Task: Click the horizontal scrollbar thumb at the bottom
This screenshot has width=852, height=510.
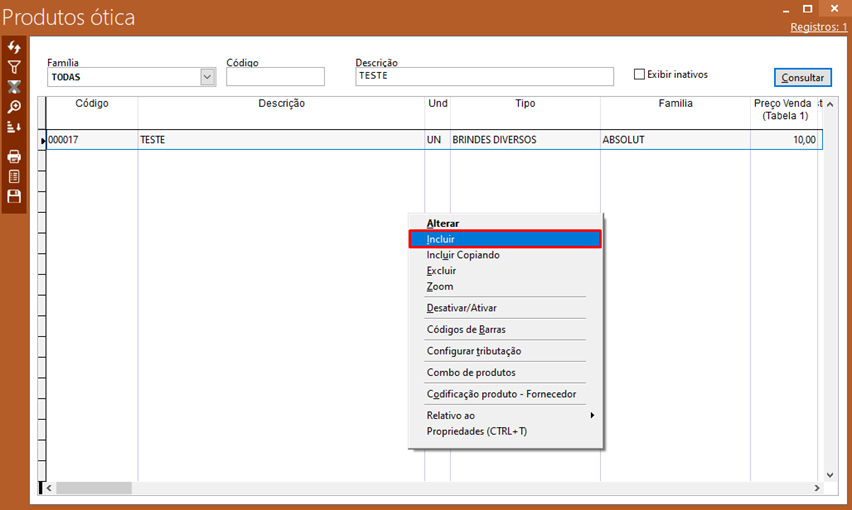Action: tap(94, 488)
